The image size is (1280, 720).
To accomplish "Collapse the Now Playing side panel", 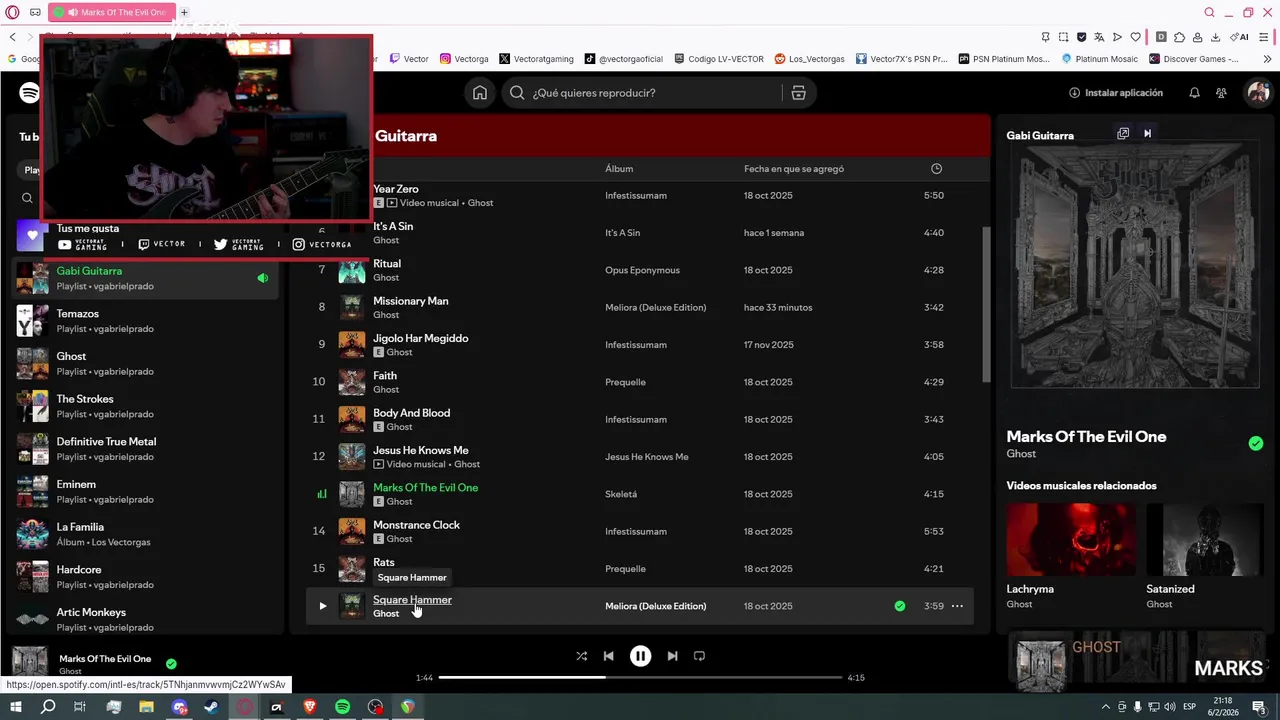I will [1147, 134].
